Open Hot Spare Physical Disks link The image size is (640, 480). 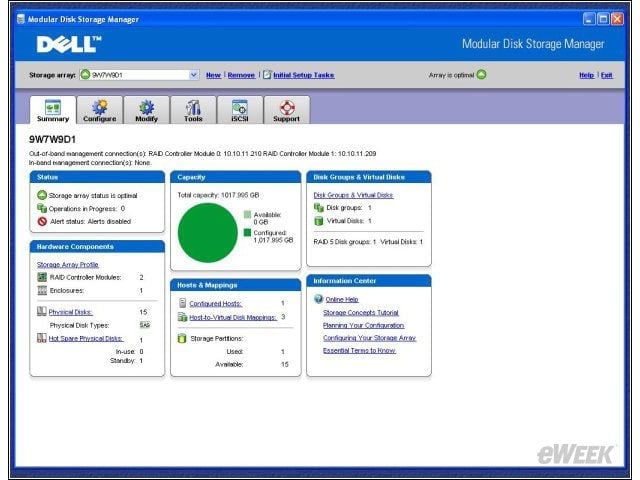(86, 338)
